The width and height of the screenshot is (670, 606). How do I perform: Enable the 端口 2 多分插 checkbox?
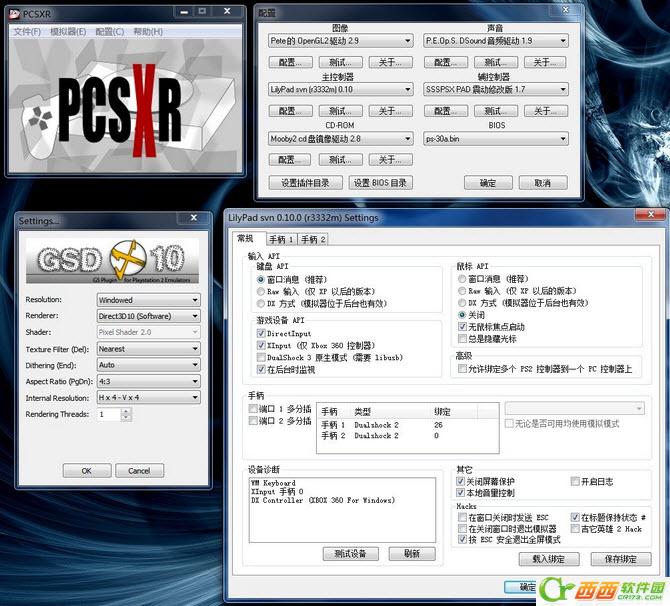(x=253, y=421)
